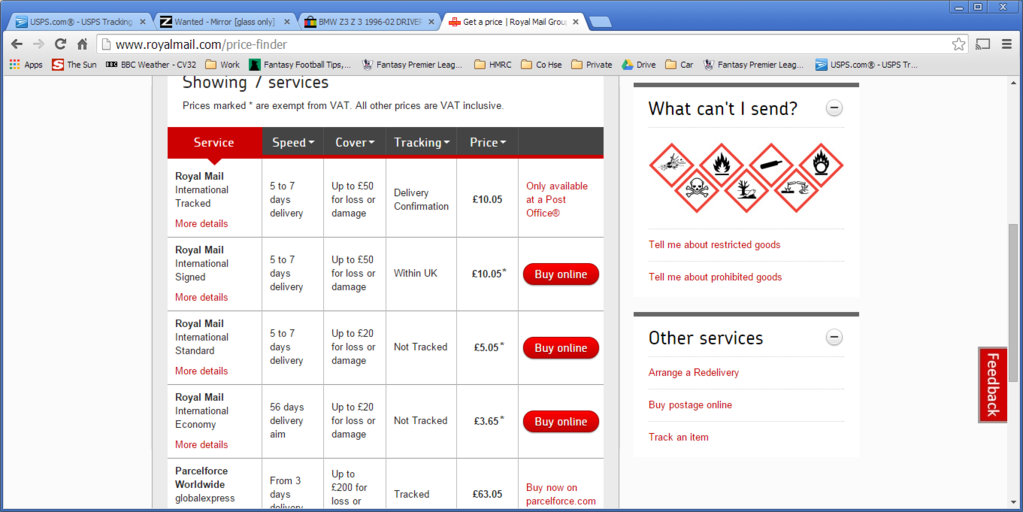Go back to the previous page
Screen dimensions: 1023x512
tap(17, 44)
